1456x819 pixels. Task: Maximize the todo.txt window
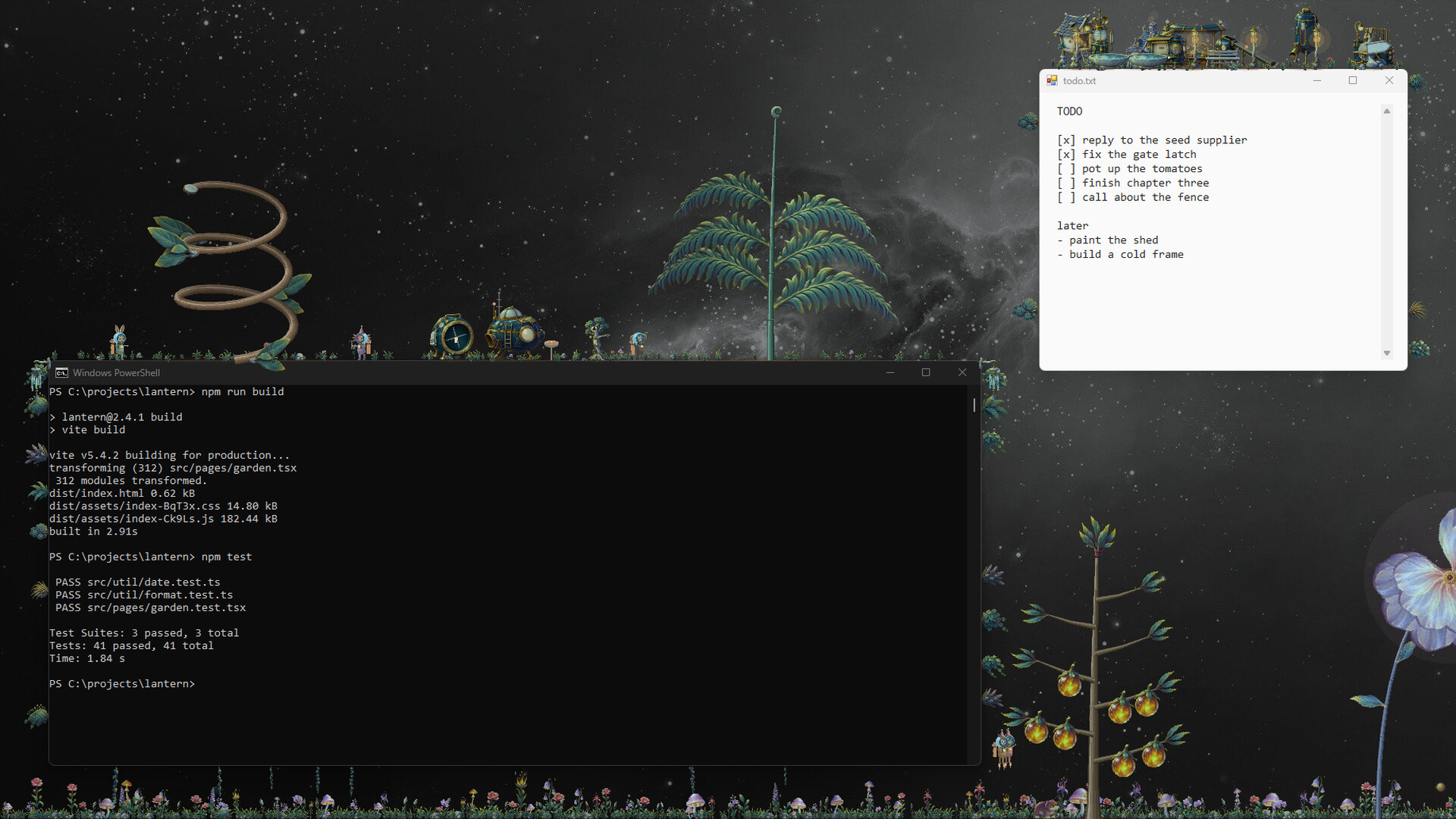tap(1353, 80)
